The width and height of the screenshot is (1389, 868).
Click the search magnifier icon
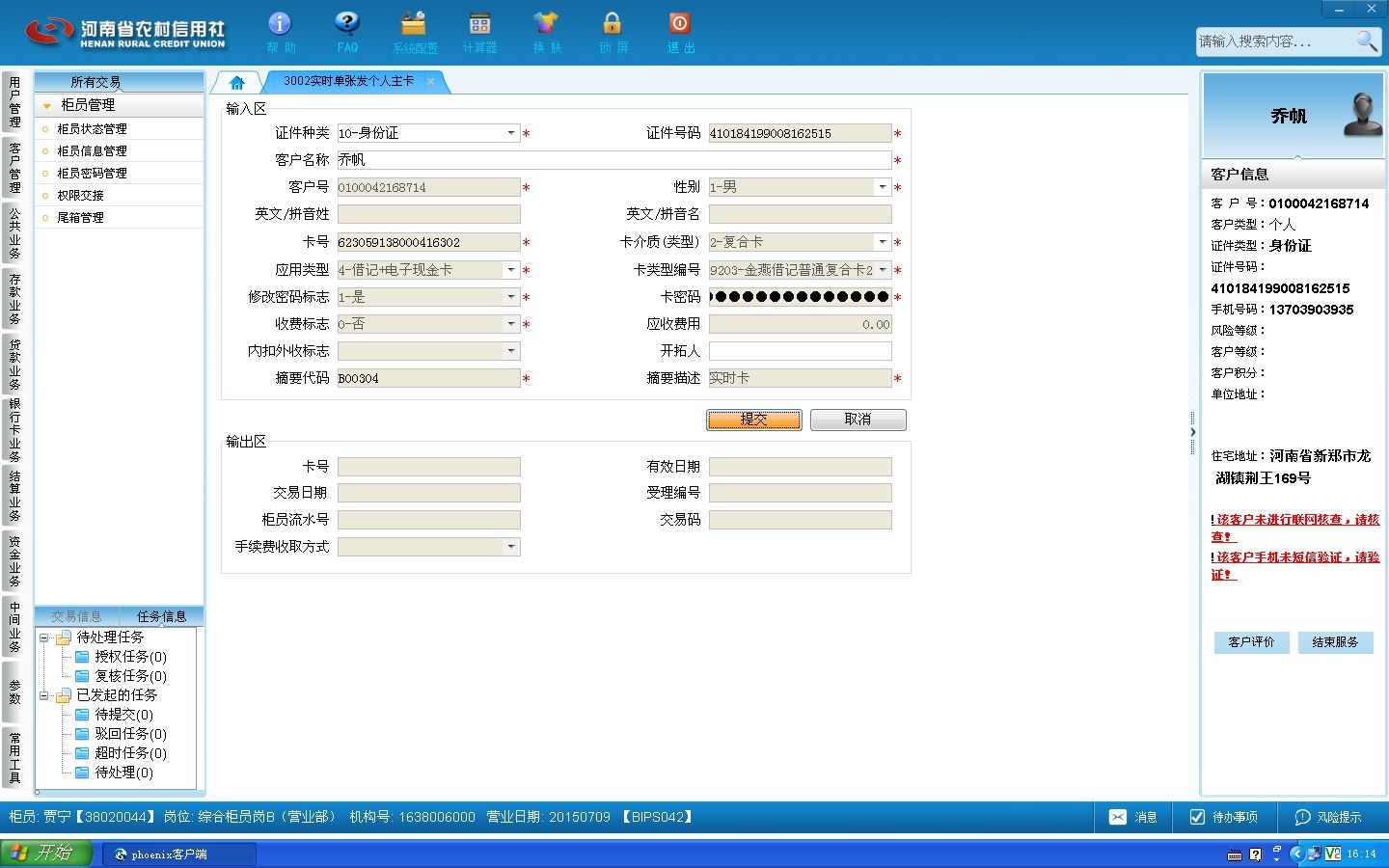coord(1366,41)
